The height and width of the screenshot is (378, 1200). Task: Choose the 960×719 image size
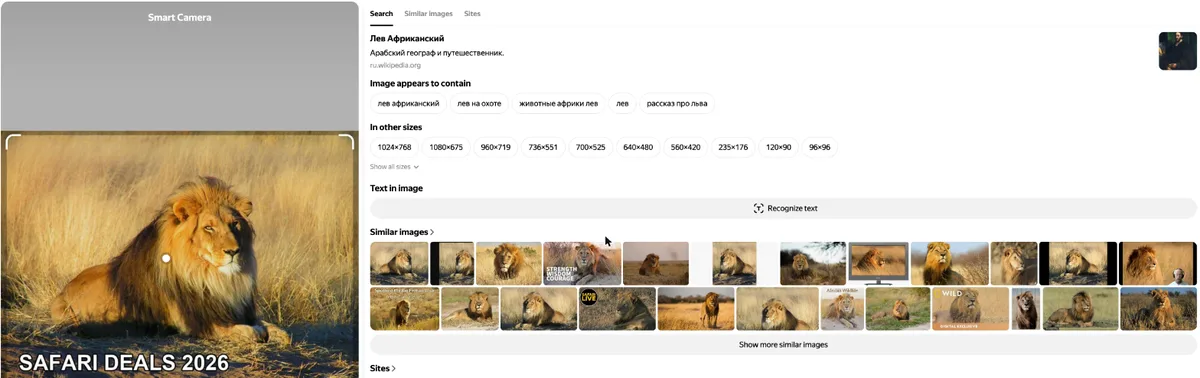495,147
